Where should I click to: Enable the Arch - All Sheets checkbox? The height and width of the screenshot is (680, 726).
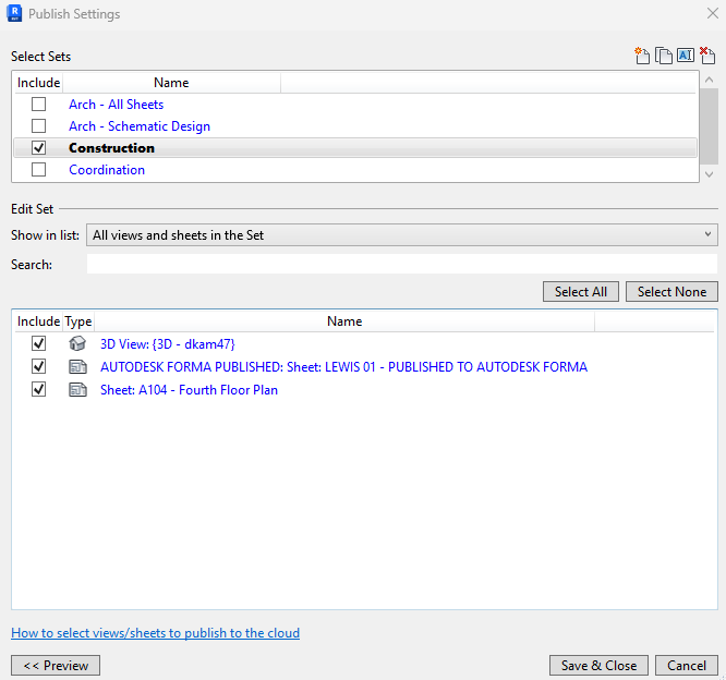(39, 104)
